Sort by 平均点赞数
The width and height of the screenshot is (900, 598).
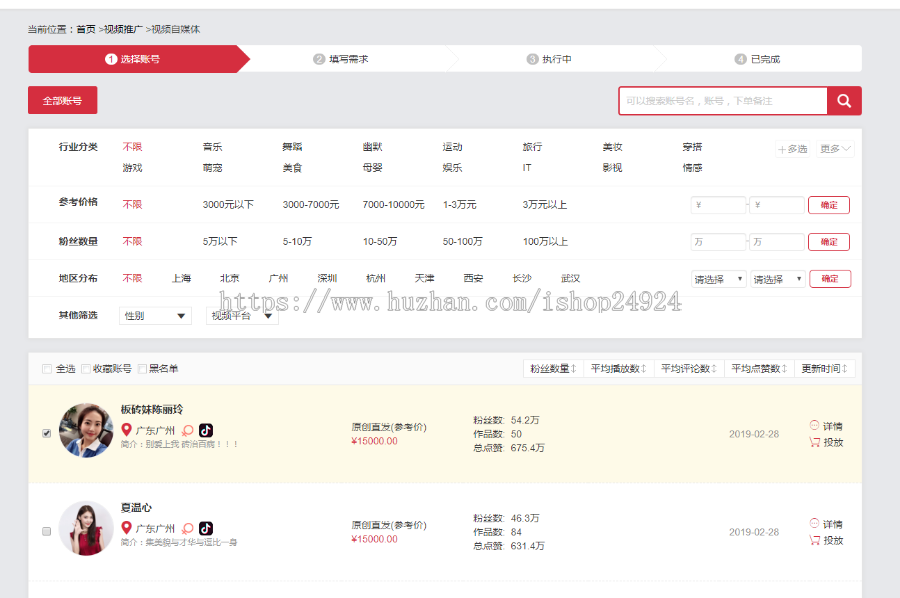759,368
